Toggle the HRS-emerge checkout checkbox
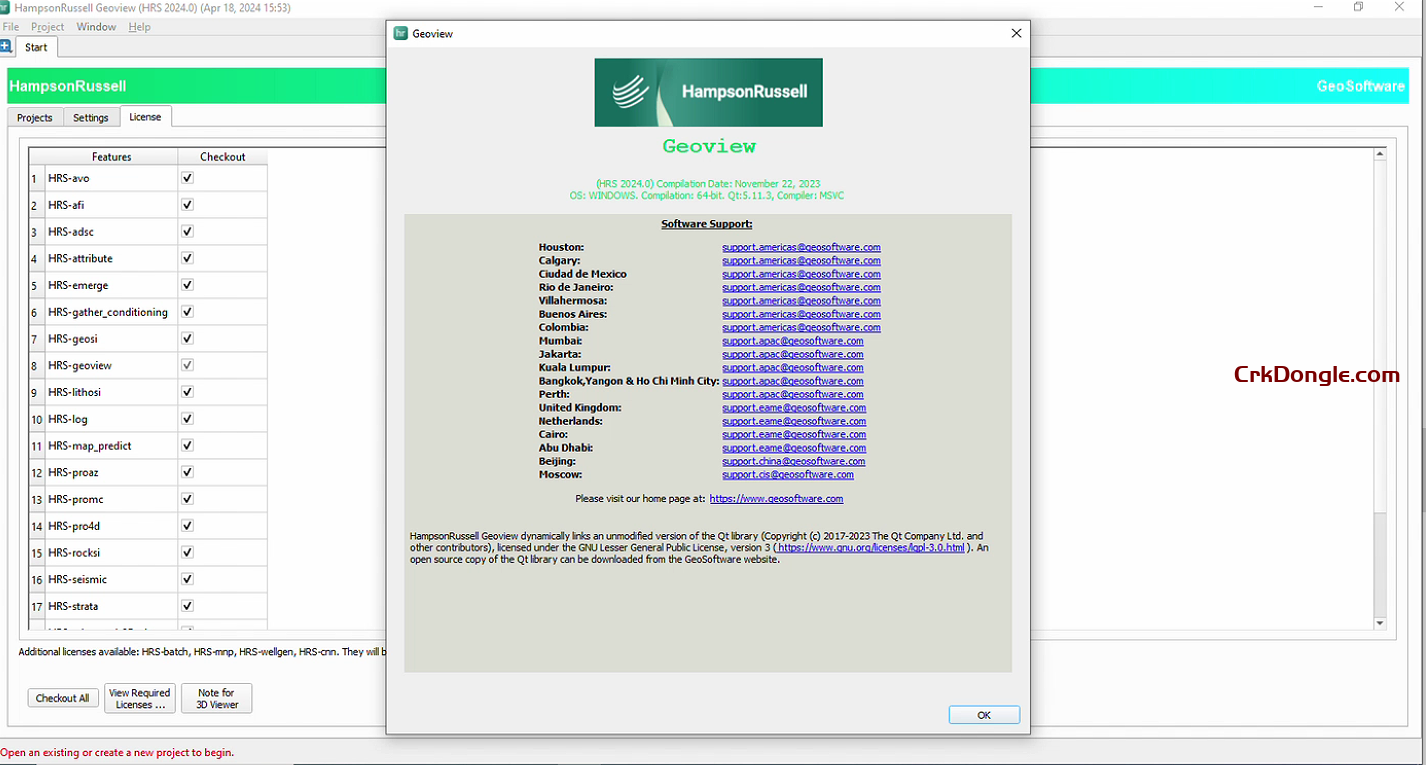The image size is (1426, 765). [x=187, y=285]
